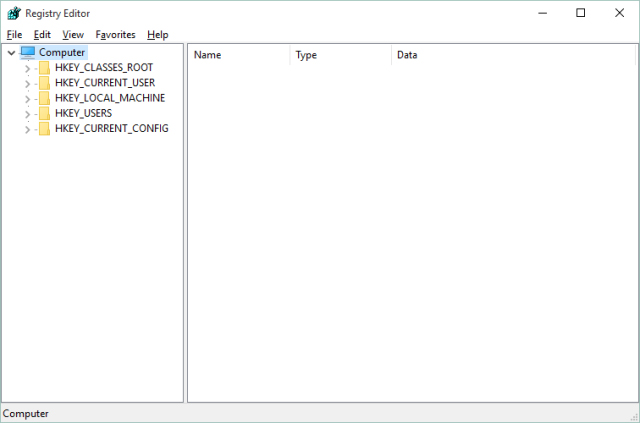
Task: Open the Edit menu
Action: point(42,35)
